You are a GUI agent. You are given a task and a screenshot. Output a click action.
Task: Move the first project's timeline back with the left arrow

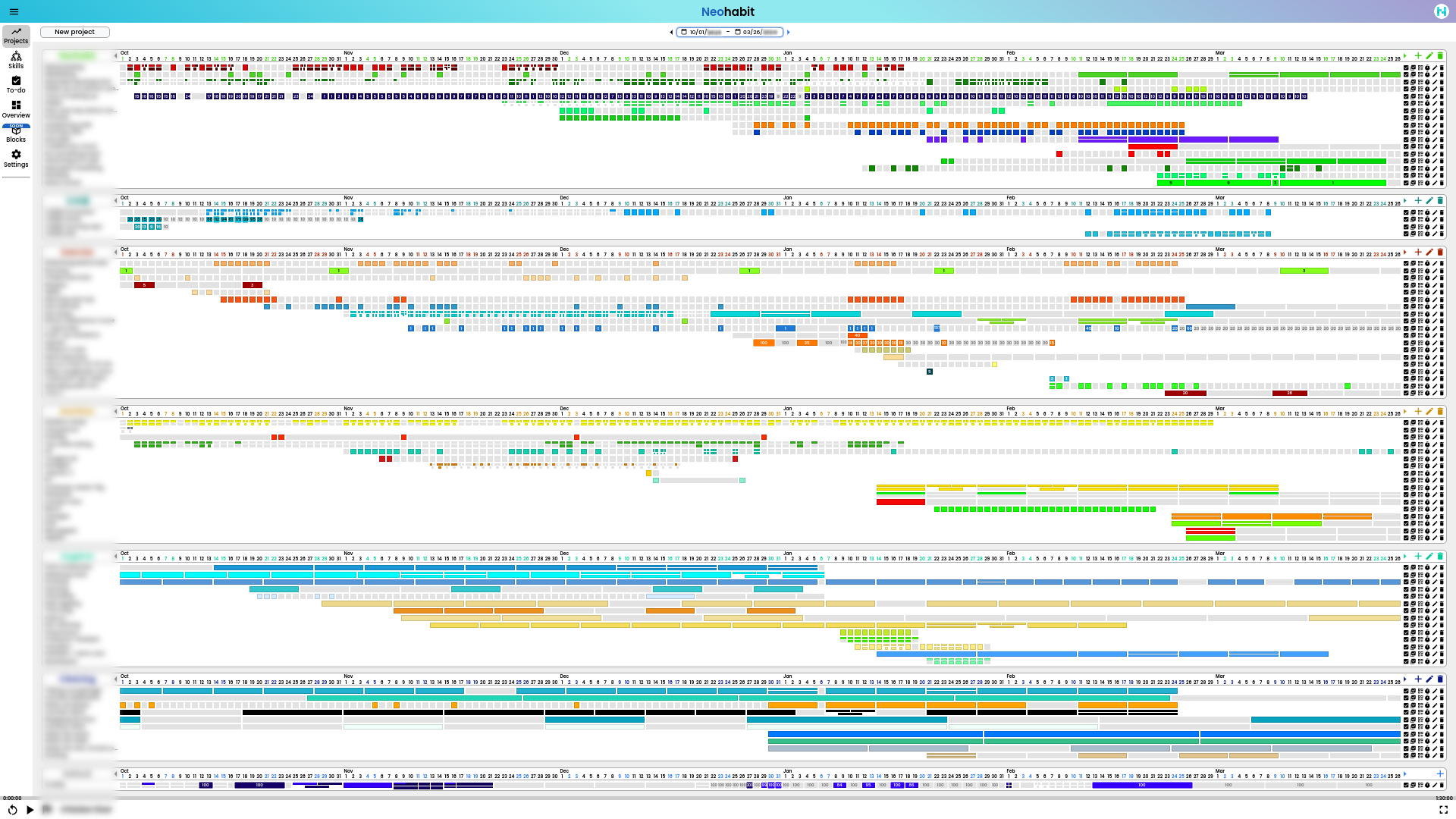click(116, 55)
